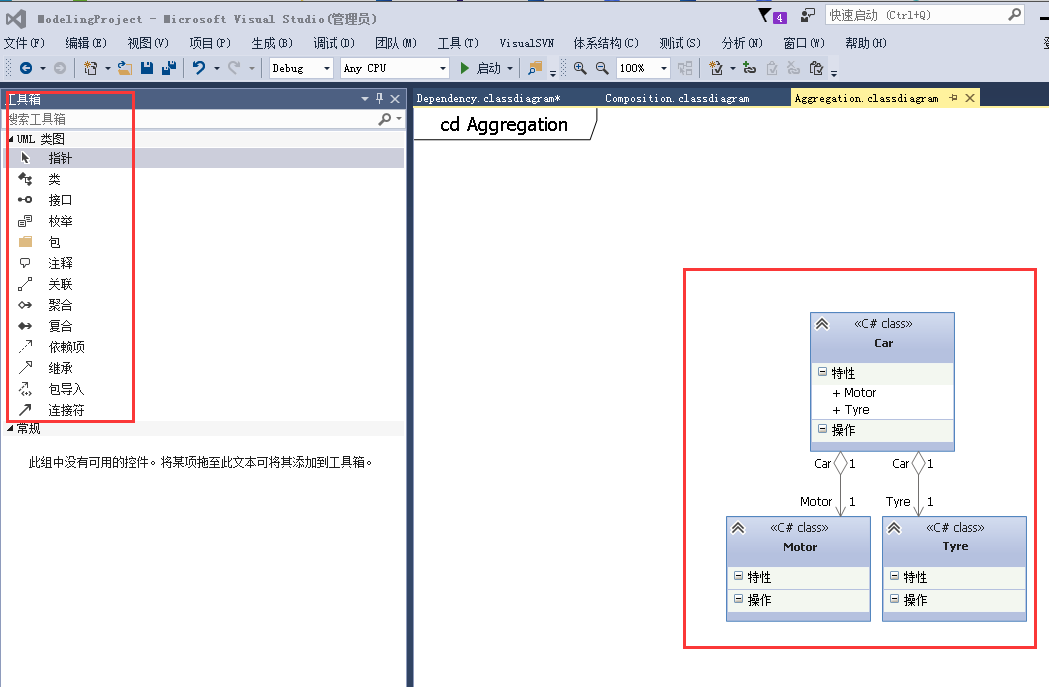Click the new project icon in toolbar

(90, 68)
